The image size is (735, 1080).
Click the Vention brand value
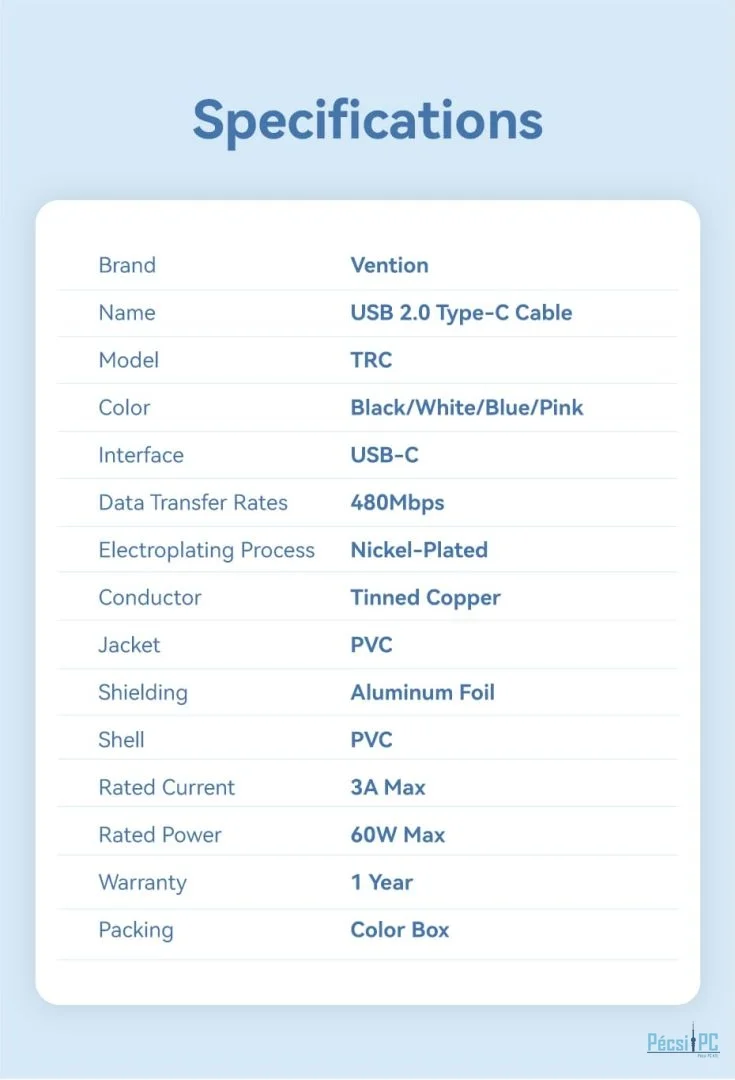tap(389, 265)
